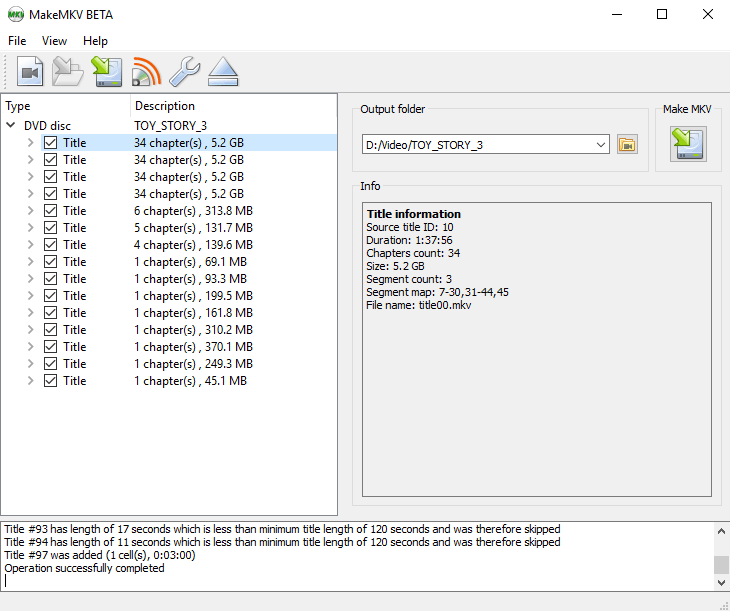Select the row '1 chapter(s) , 310.2 MB'
Screen dimensions: 730x611
click(193, 330)
